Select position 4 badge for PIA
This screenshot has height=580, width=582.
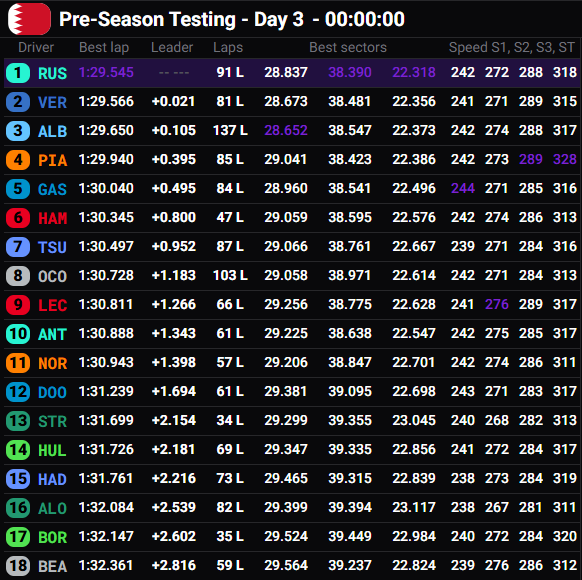tap(18, 160)
